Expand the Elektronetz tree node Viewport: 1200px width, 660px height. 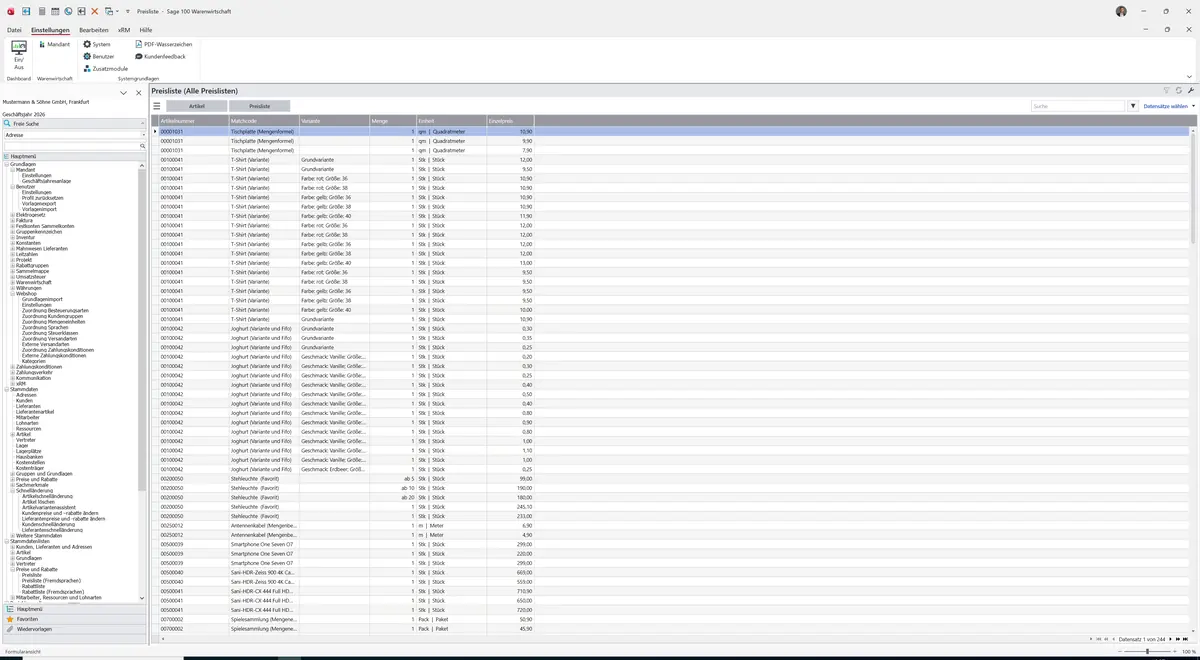[12, 215]
